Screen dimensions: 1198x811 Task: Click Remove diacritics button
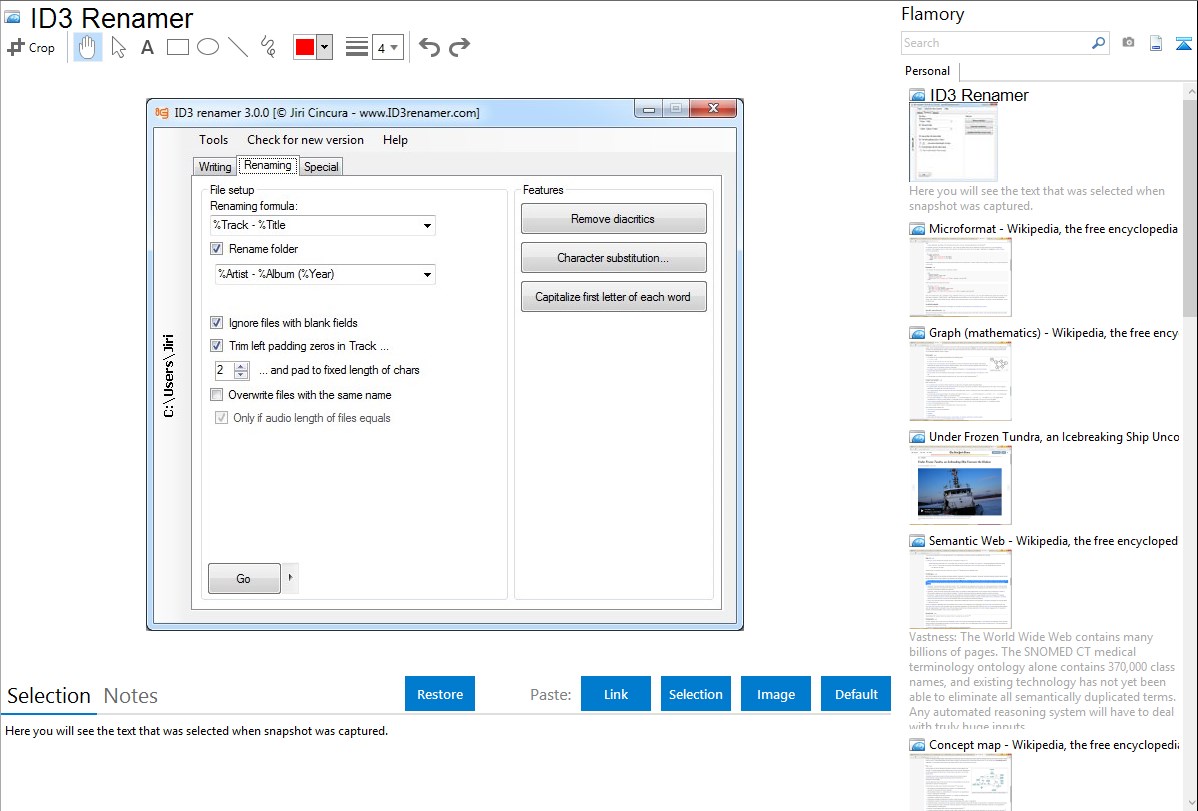614,219
